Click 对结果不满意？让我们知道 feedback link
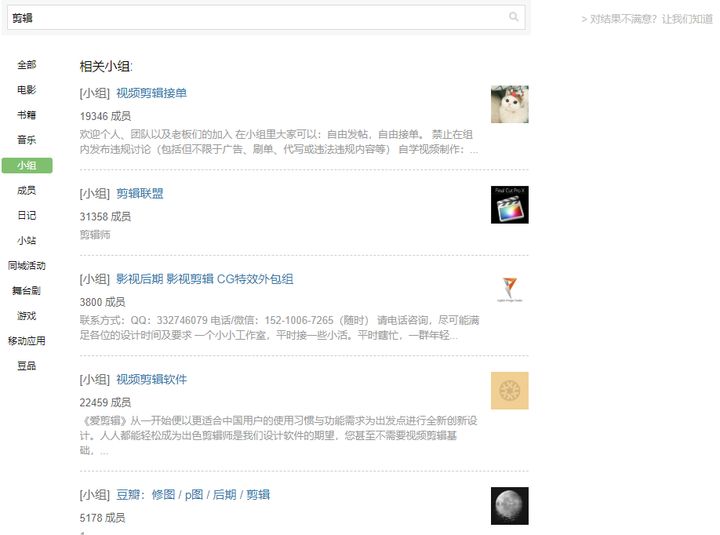This screenshot has width=720, height=535. pyautogui.click(x=647, y=19)
